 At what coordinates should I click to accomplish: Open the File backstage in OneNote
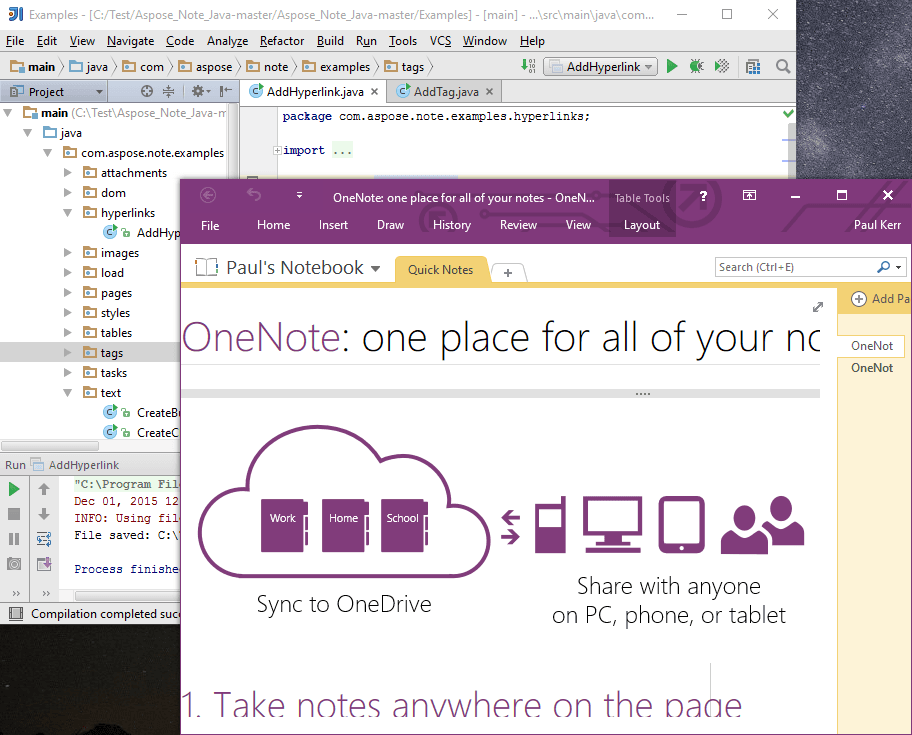[210, 226]
